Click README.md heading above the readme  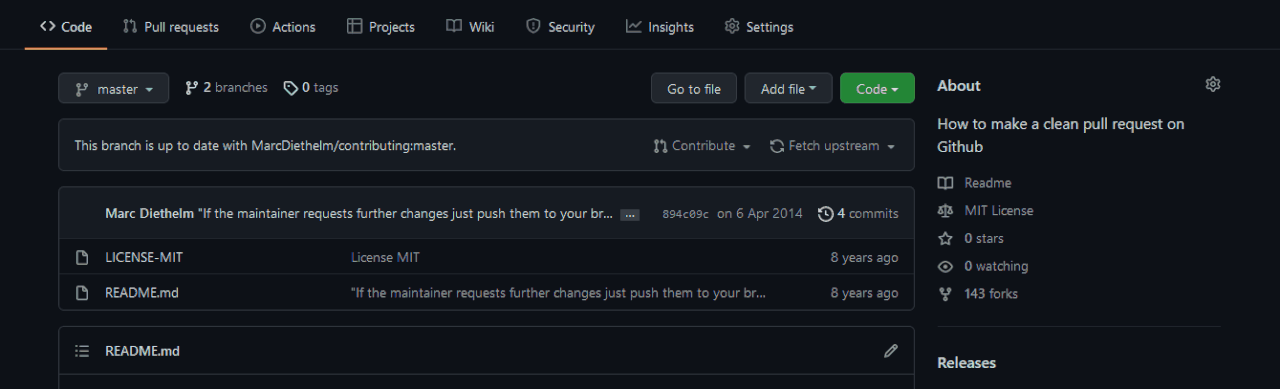[x=142, y=351]
